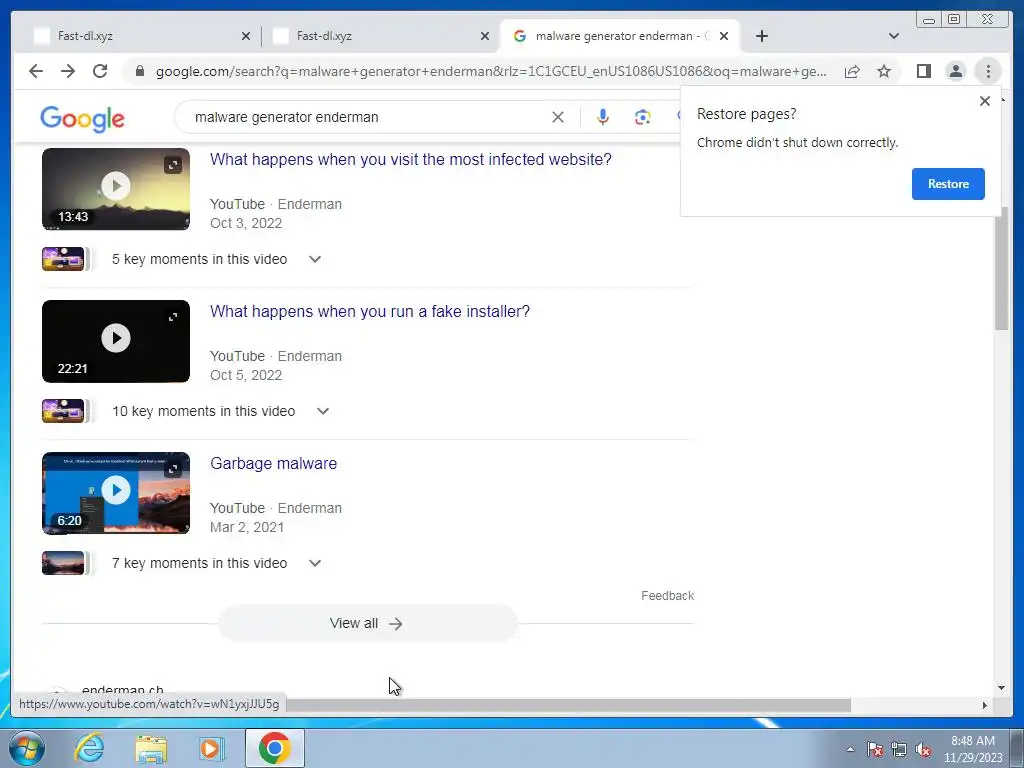Start a voice search with the microphone
This screenshot has width=1024, height=768.
point(603,117)
